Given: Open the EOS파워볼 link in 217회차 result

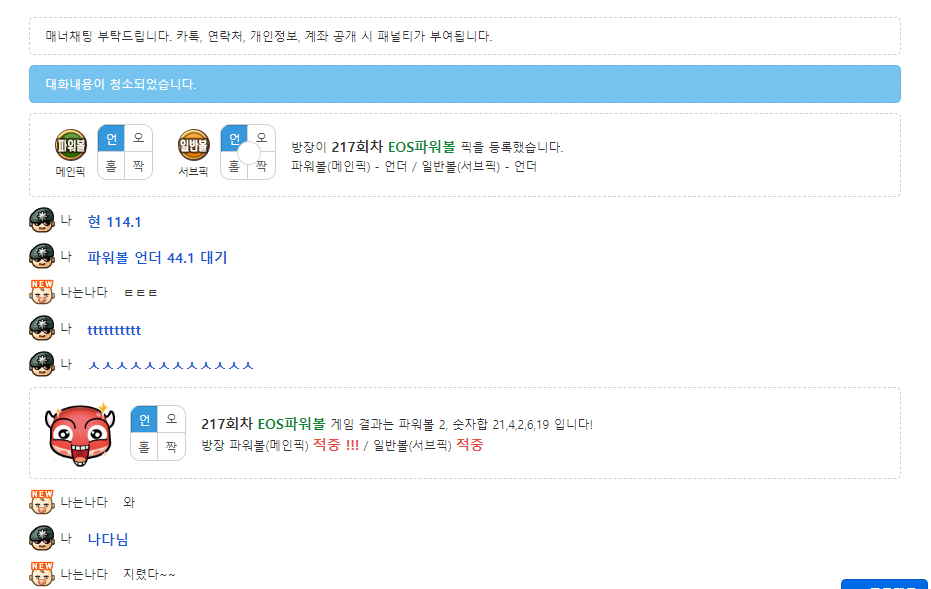Looking at the screenshot, I should point(292,424).
